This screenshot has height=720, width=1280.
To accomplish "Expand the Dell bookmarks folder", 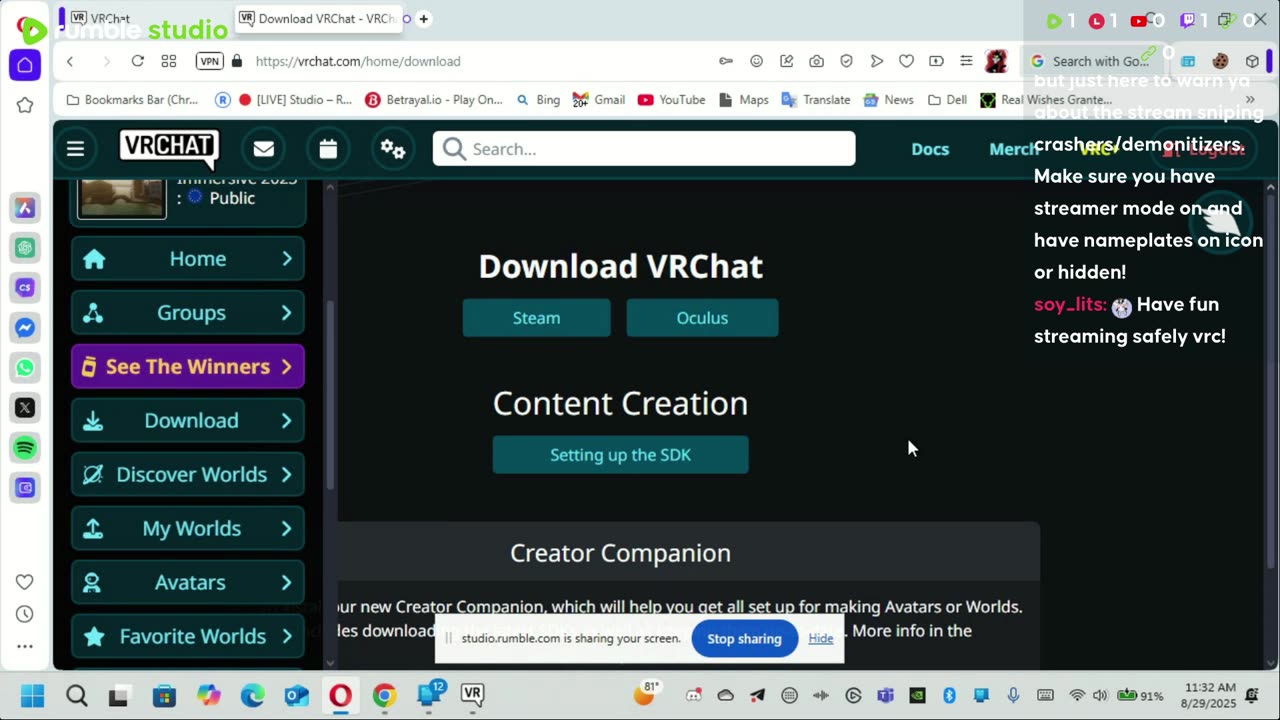I will pos(947,100).
